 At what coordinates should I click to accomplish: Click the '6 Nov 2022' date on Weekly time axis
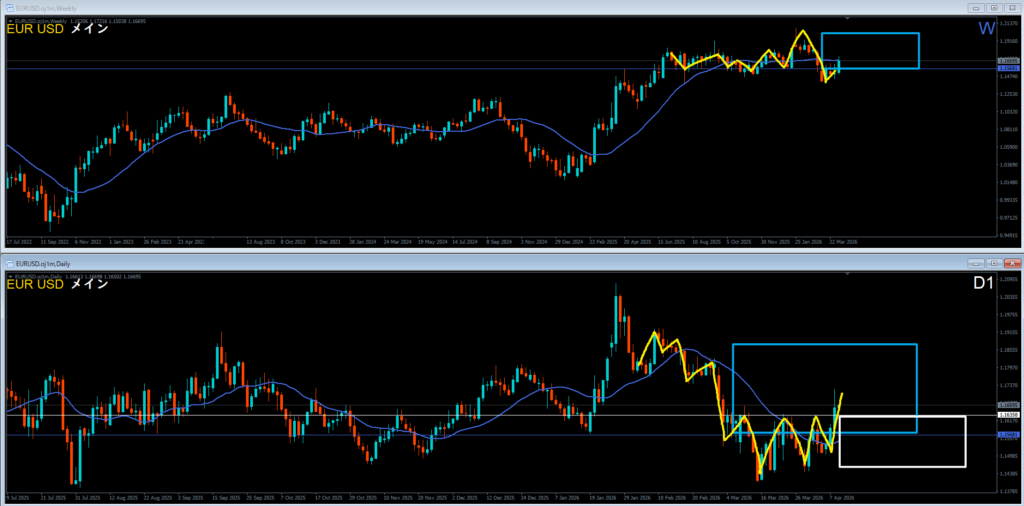(86, 241)
